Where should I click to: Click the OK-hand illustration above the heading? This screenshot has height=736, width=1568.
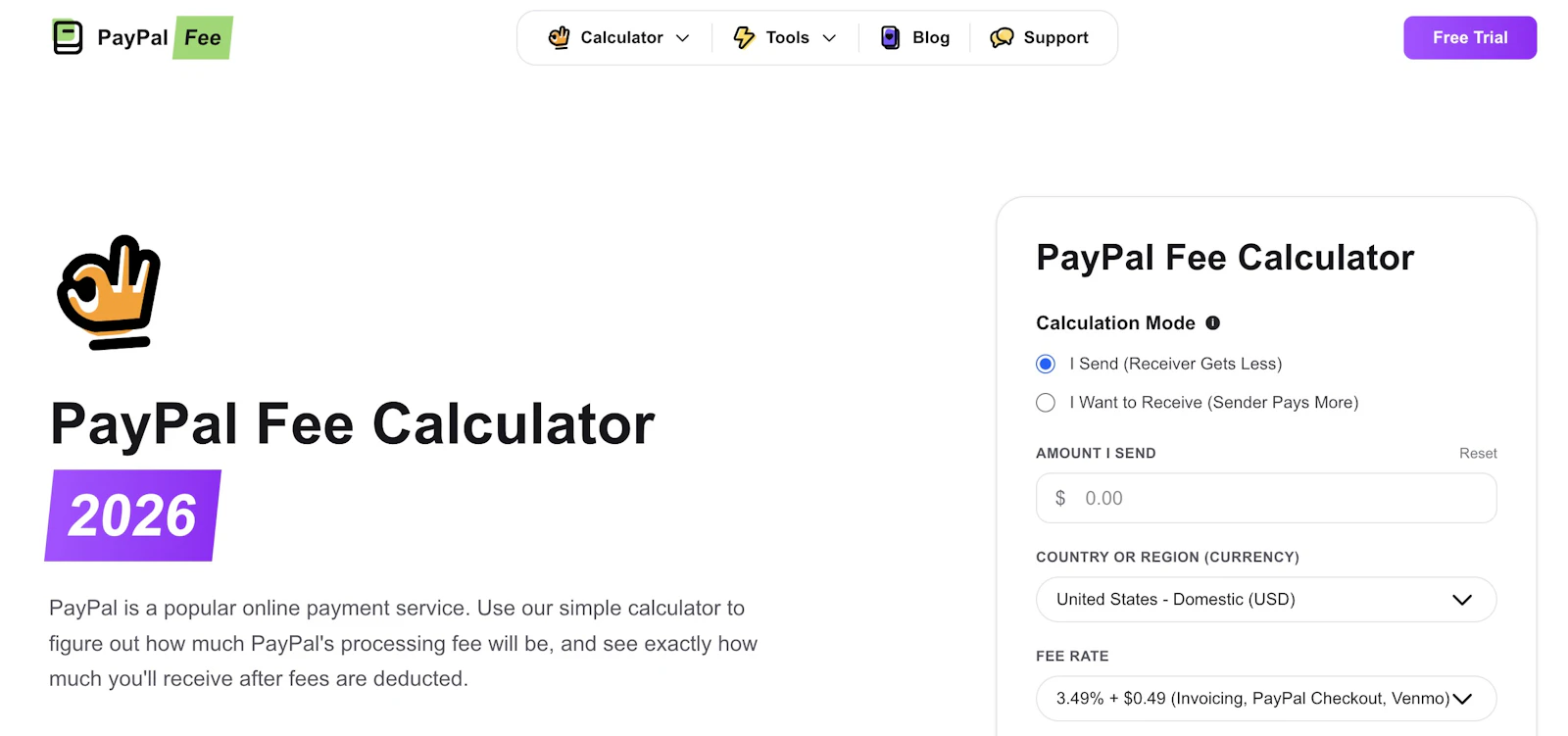106,292
